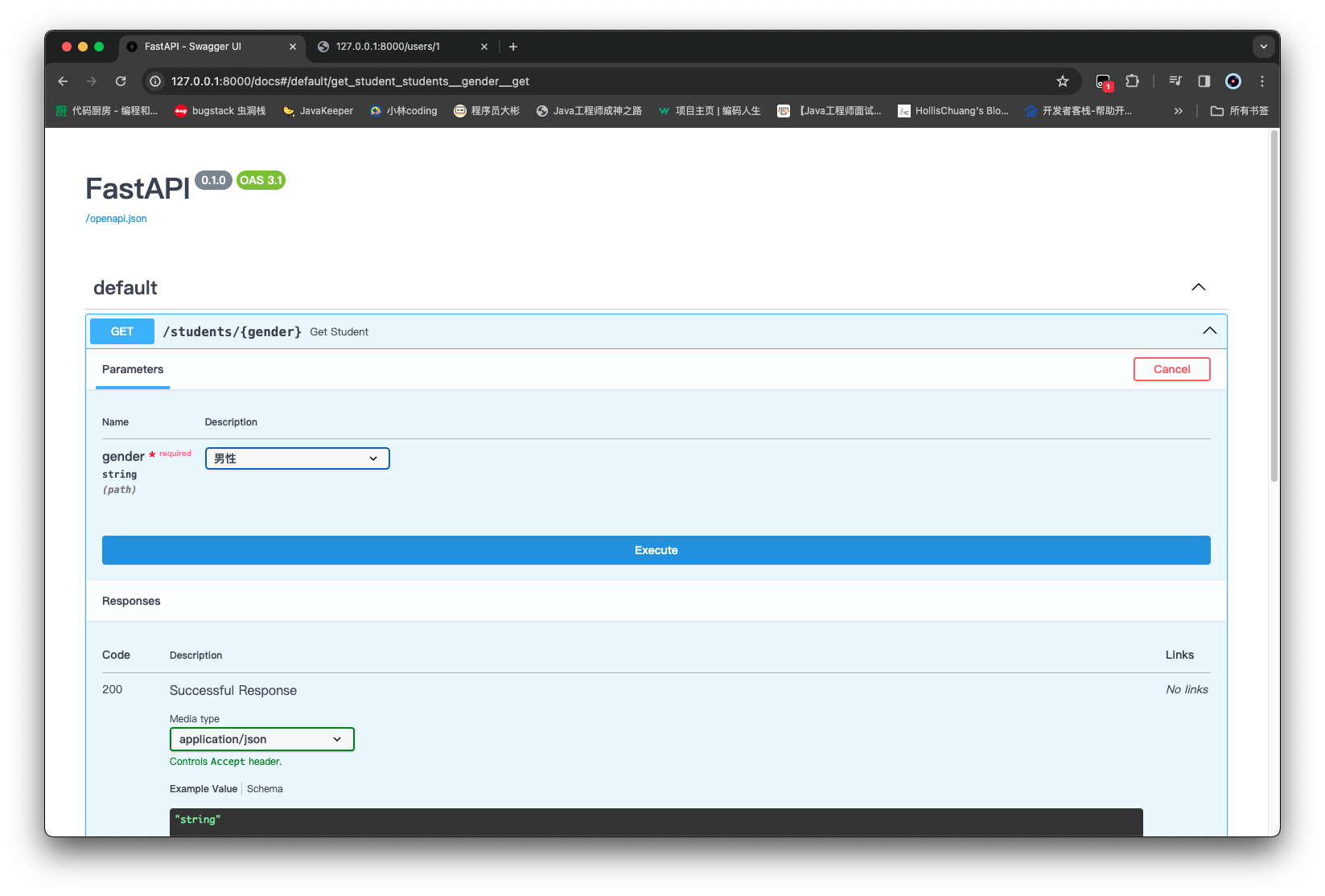The width and height of the screenshot is (1325, 896).
Task: Open the HollisChuang's Blog bookmark
Action: pyautogui.click(x=953, y=111)
